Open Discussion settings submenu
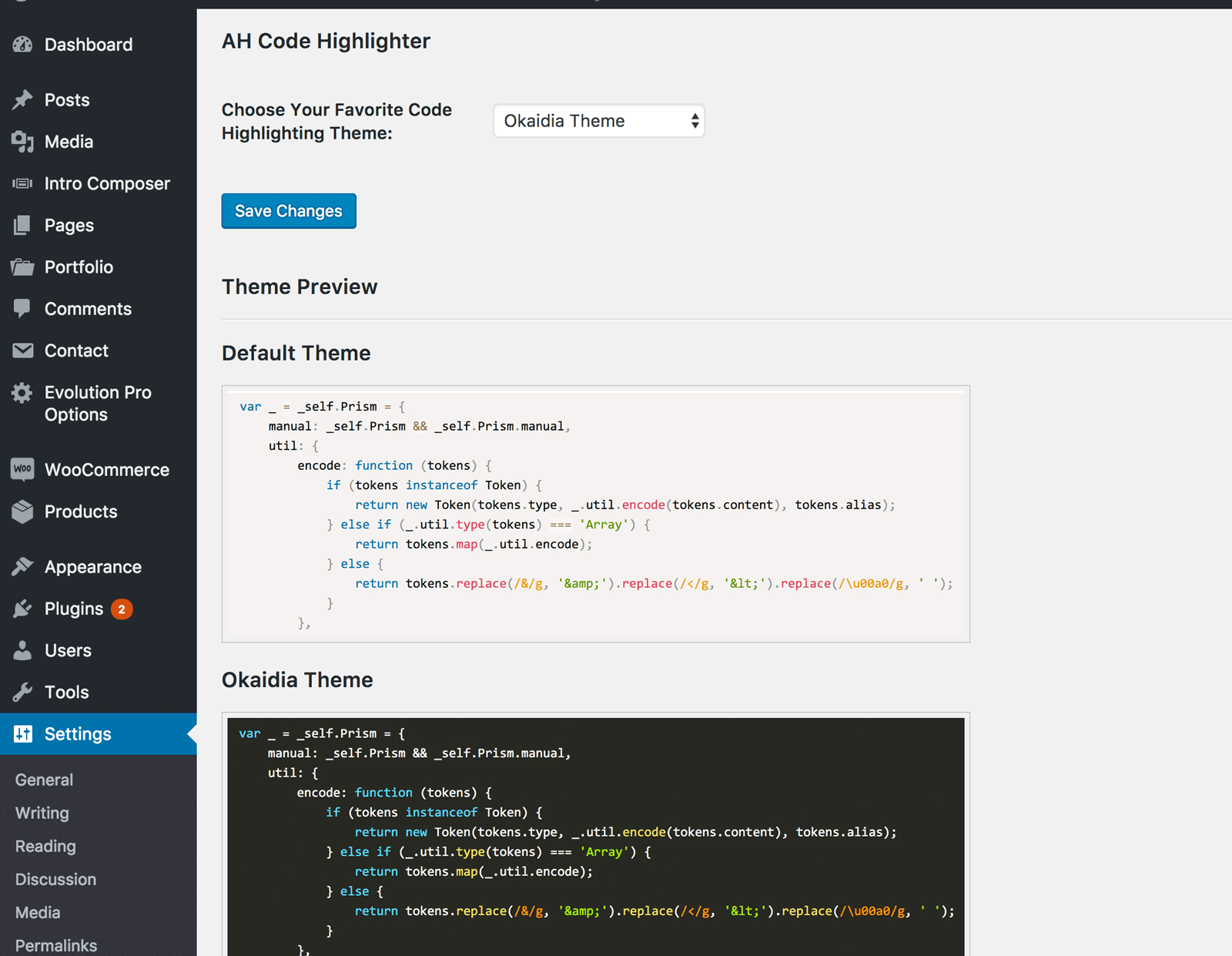Viewport: 1232px width, 956px height. (x=55, y=879)
